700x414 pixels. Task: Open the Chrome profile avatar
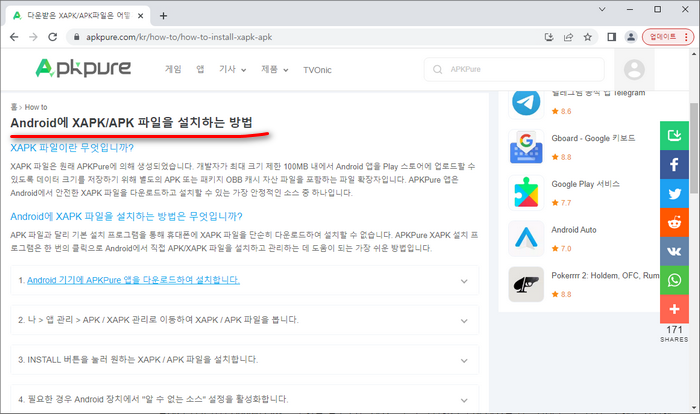pyautogui.click(x=631, y=37)
